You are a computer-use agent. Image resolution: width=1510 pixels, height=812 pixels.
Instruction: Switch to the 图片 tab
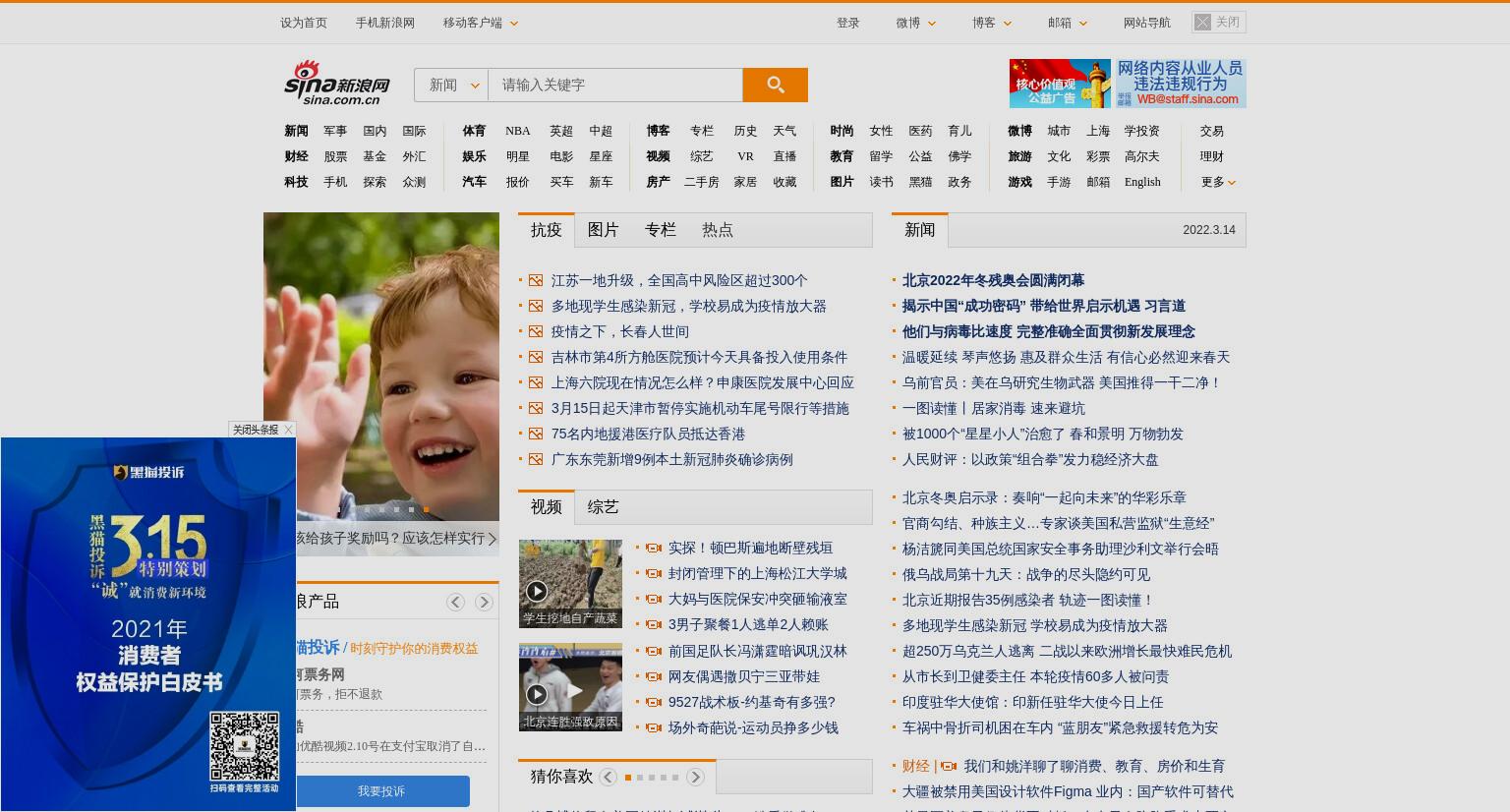click(x=604, y=230)
